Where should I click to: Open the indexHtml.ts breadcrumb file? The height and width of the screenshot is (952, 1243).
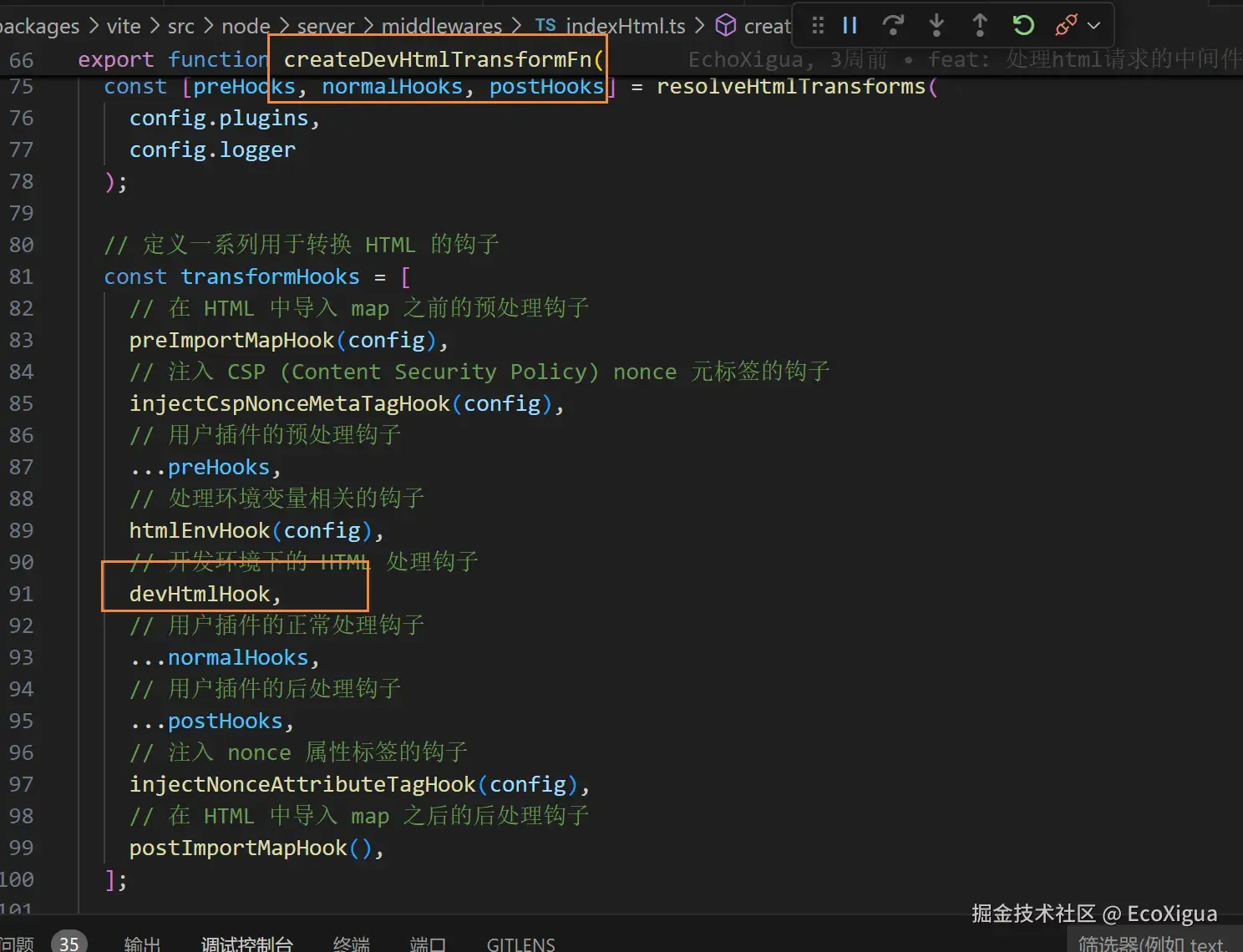coord(626,27)
